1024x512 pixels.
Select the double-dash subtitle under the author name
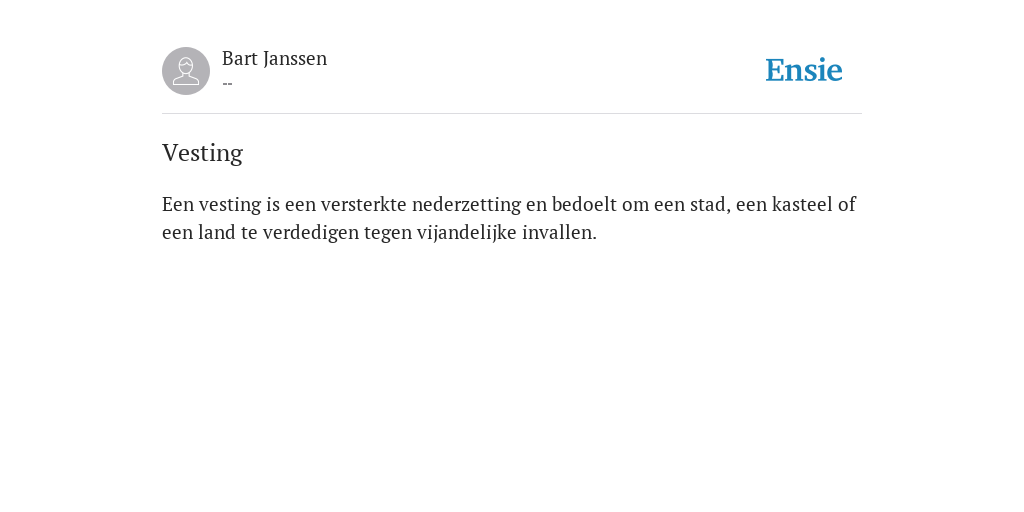(x=227, y=84)
